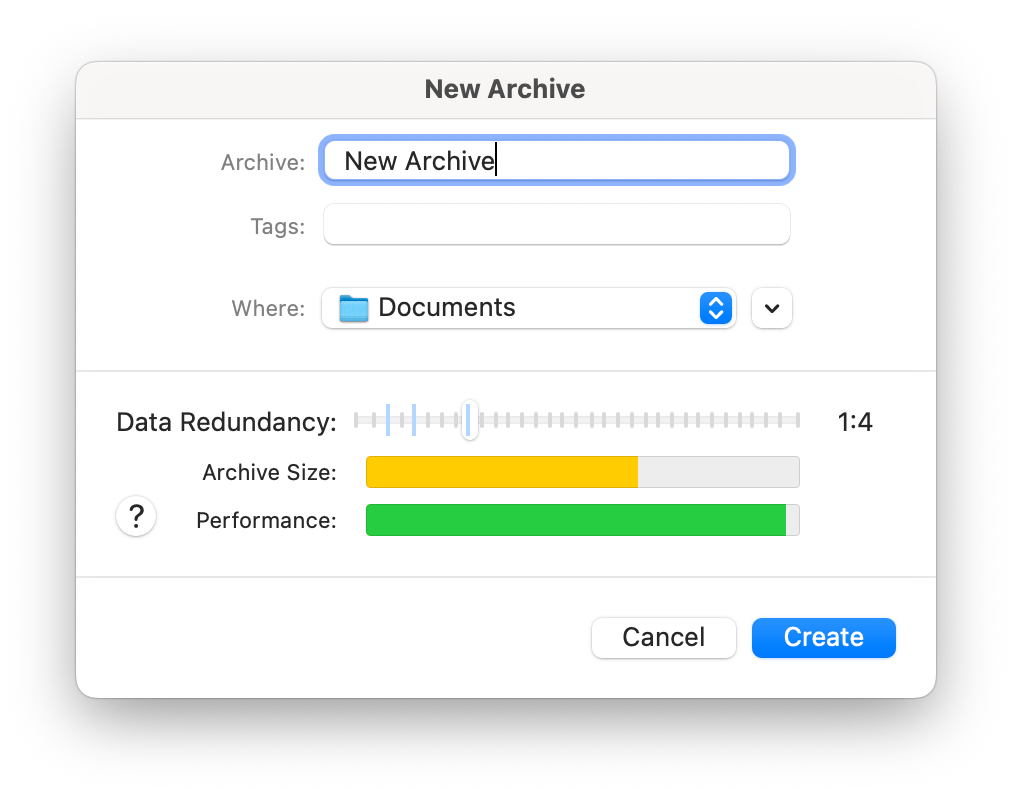The height and width of the screenshot is (789, 1013).
Task: Expand the save dialog with chevron button
Action: (x=771, y=308)
